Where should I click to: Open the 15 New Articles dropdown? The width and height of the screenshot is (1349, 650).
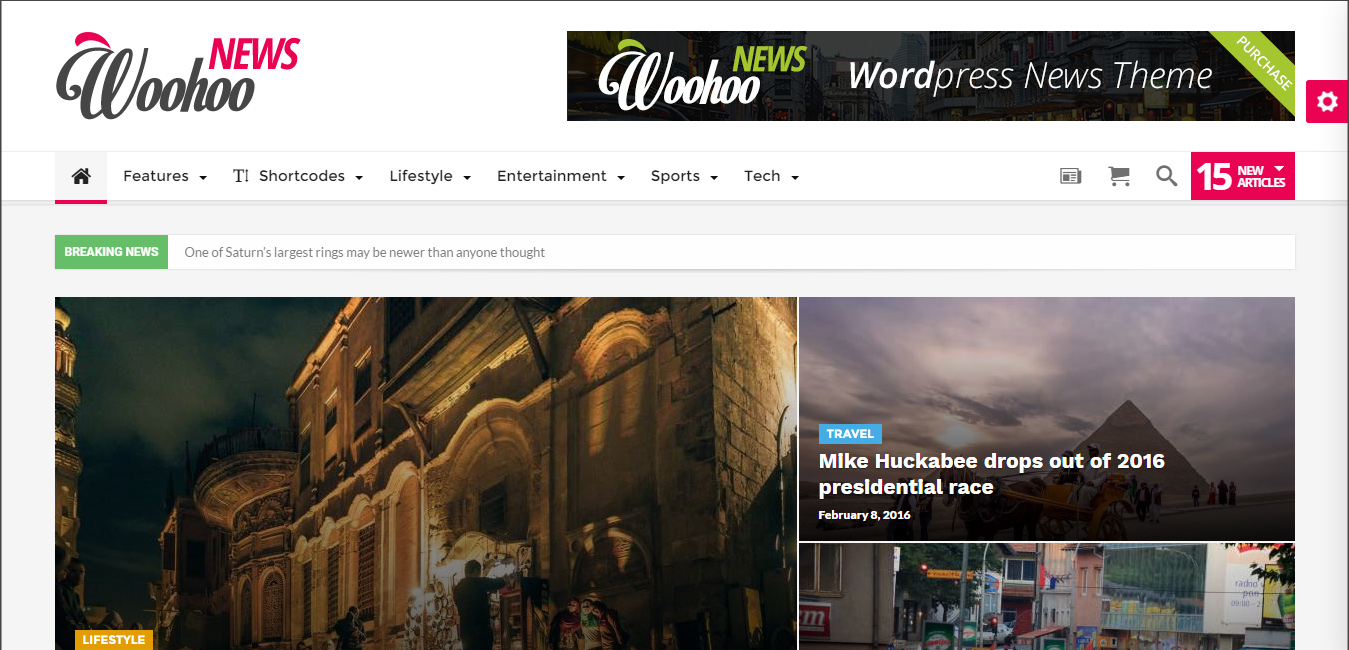click(x=1243, y=176)
